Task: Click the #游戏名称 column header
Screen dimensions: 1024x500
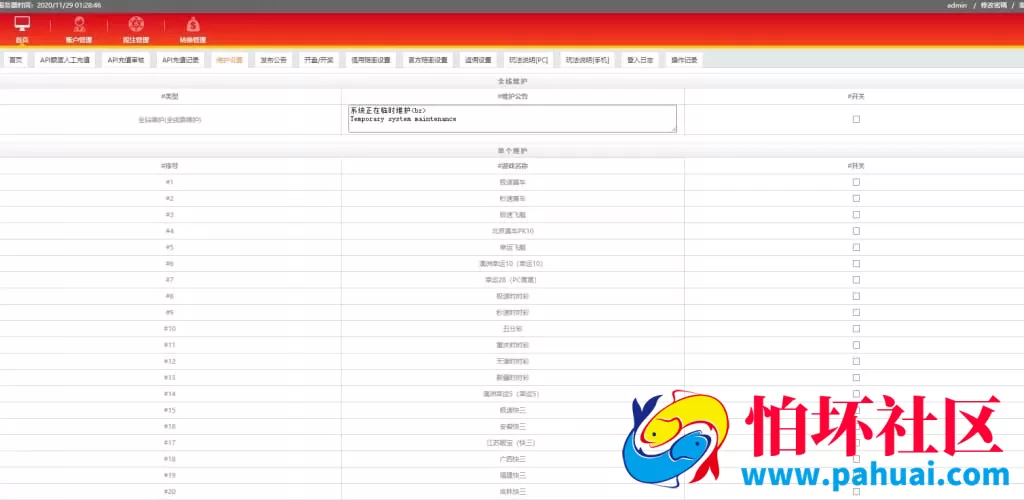Action: [513, 166]
